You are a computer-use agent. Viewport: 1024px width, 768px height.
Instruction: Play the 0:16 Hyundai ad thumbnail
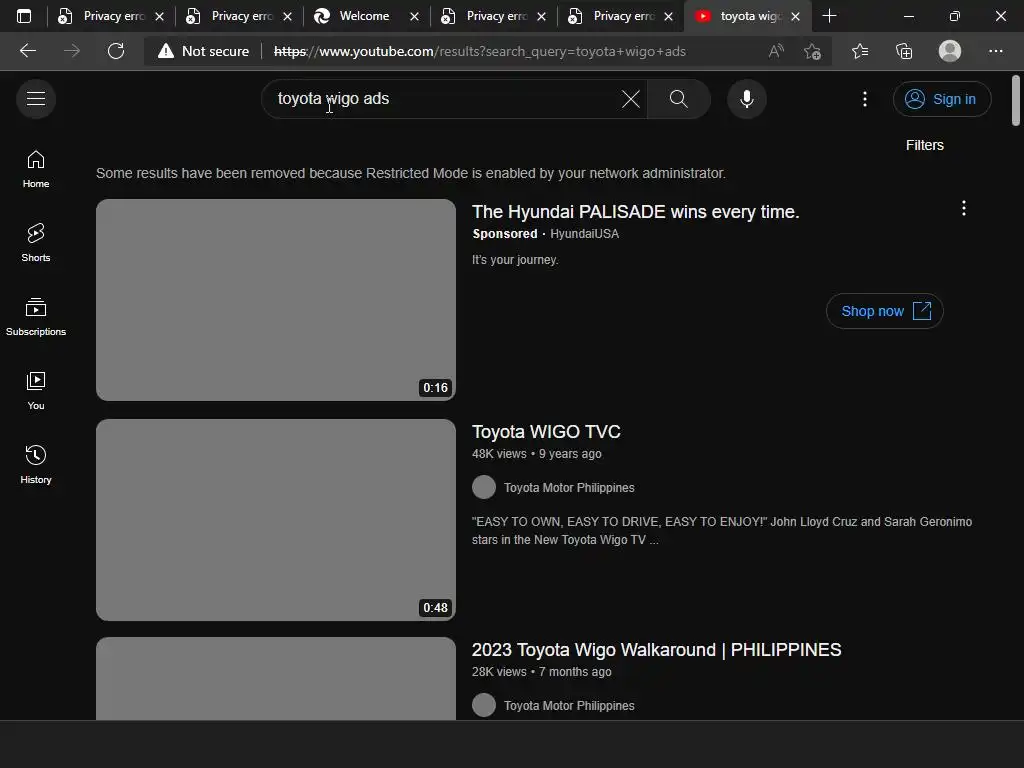276,300
